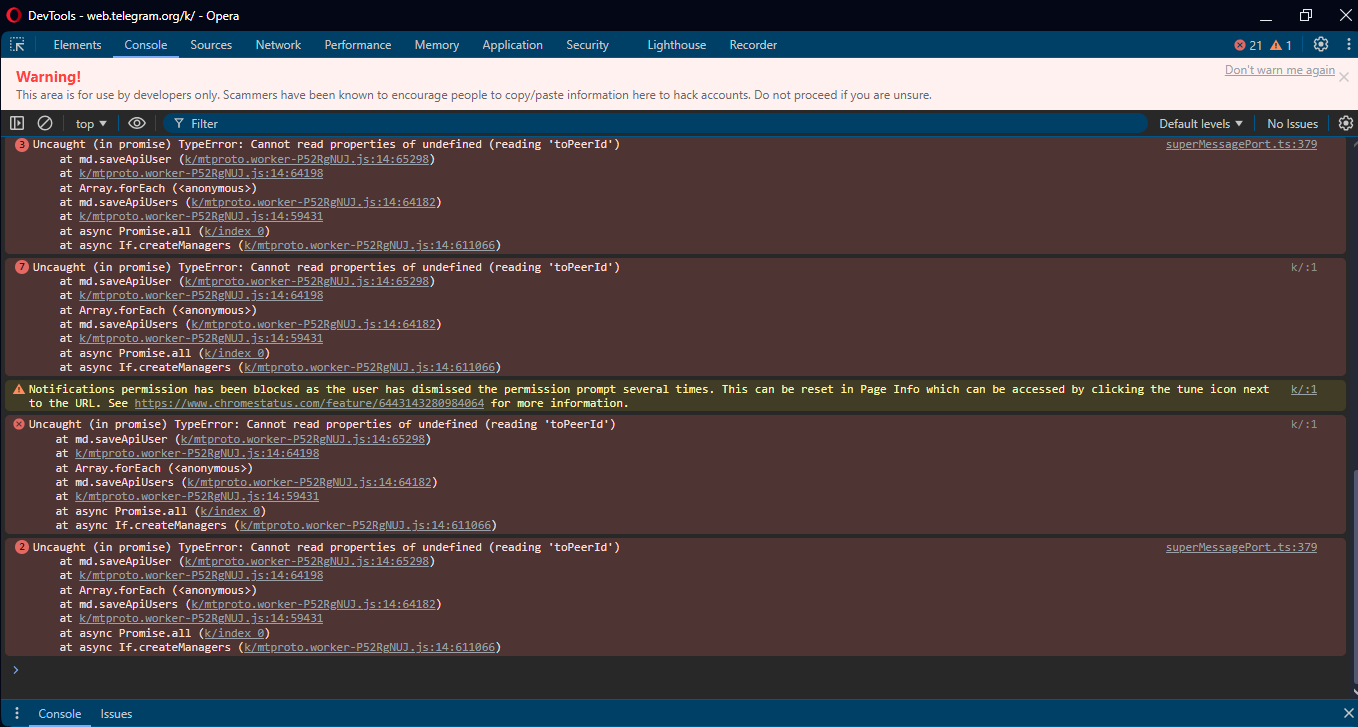Screen dimensions: 1358x727
Task: Switch to the drawer Issues tab
Action: (116, 714)
